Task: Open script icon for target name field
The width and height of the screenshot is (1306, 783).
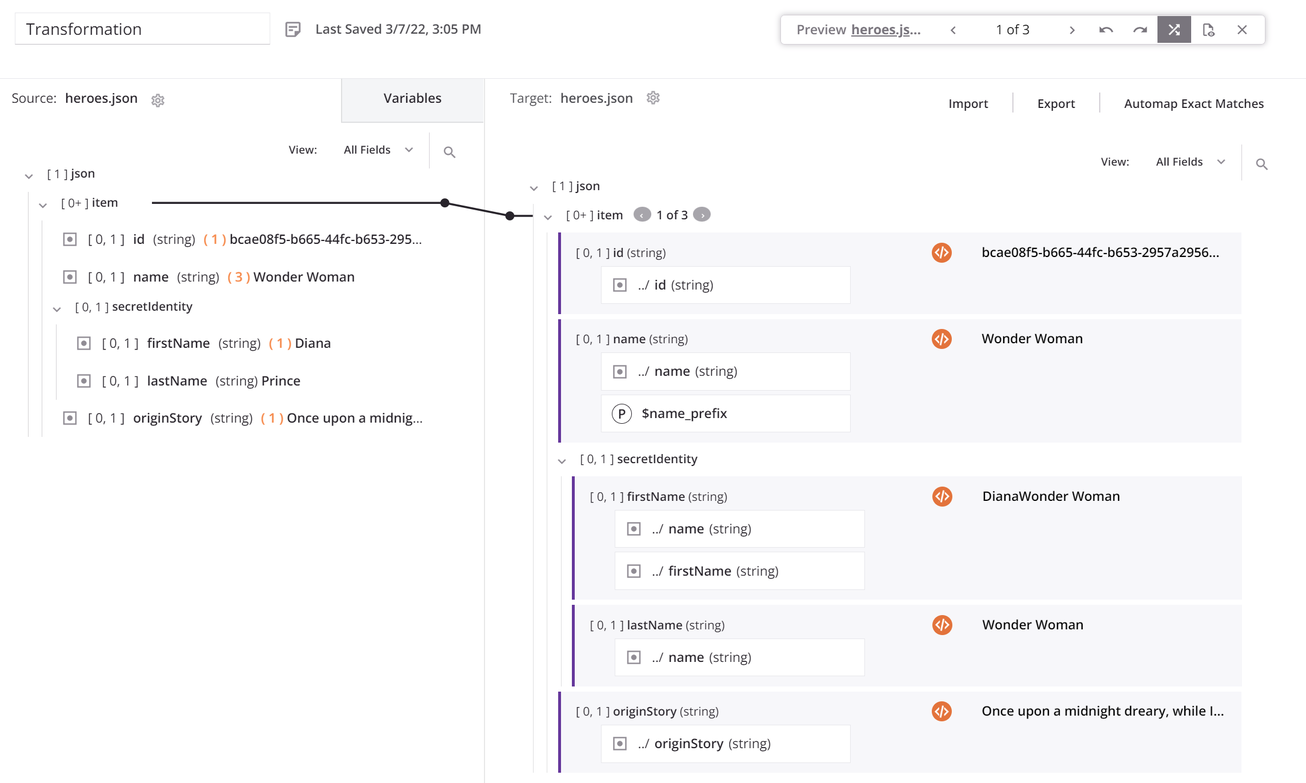Action: tap(941, 339)
